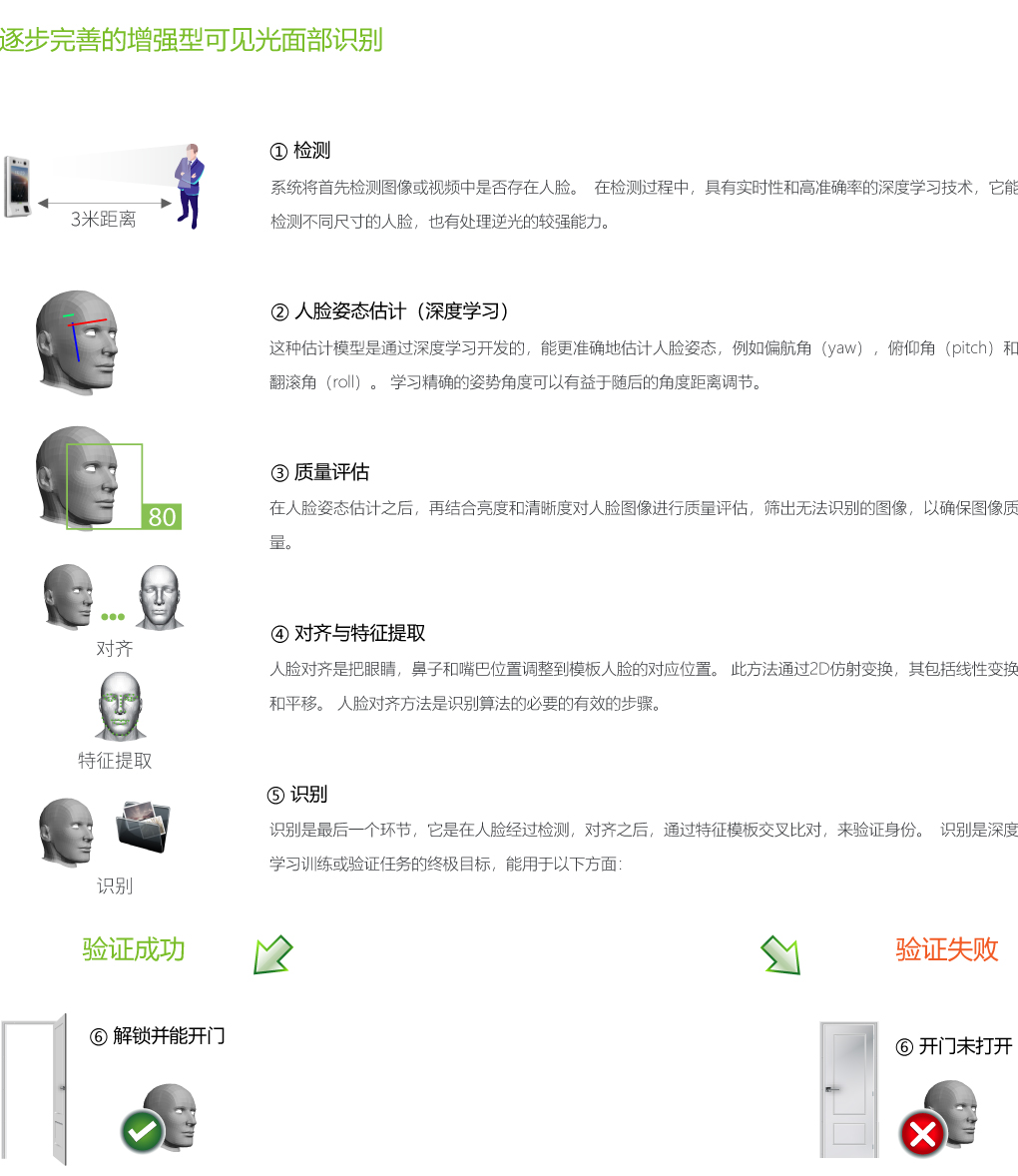Click the head with green feature points
1018x1176 pixels.
tap(120, 706)
